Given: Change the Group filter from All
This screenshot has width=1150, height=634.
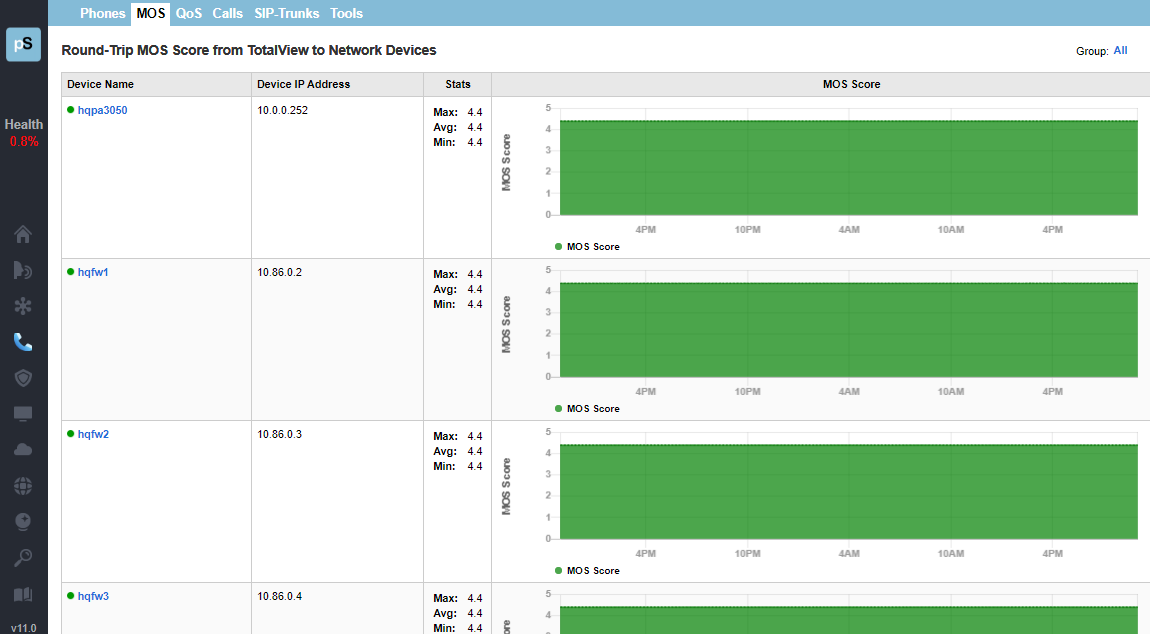Looking at the screenshot, I should point(1120,51).
